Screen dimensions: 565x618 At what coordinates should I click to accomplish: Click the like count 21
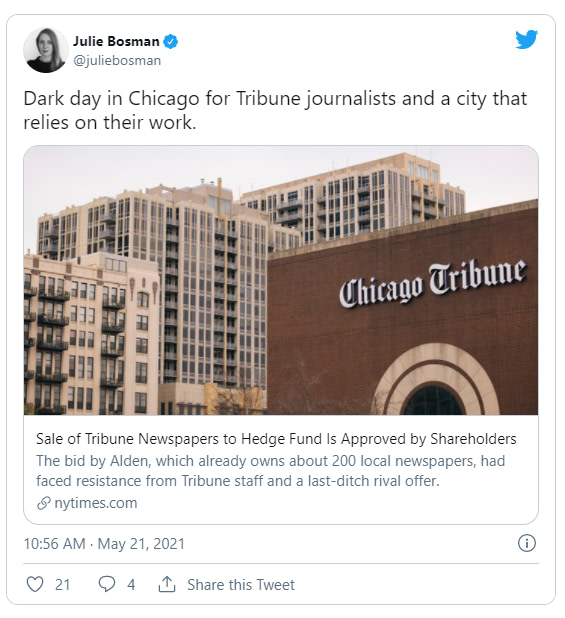(62, 584)
